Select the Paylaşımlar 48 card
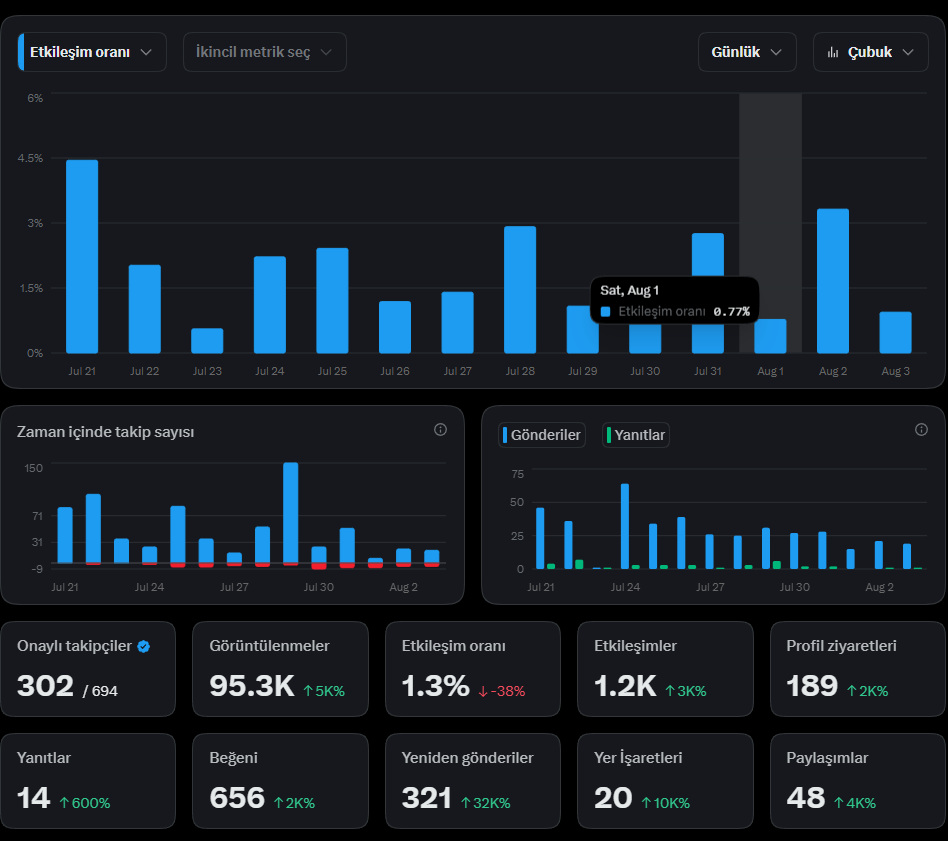Image resolution: width=948 pixels, height=841 pixels. click(857, 781)
